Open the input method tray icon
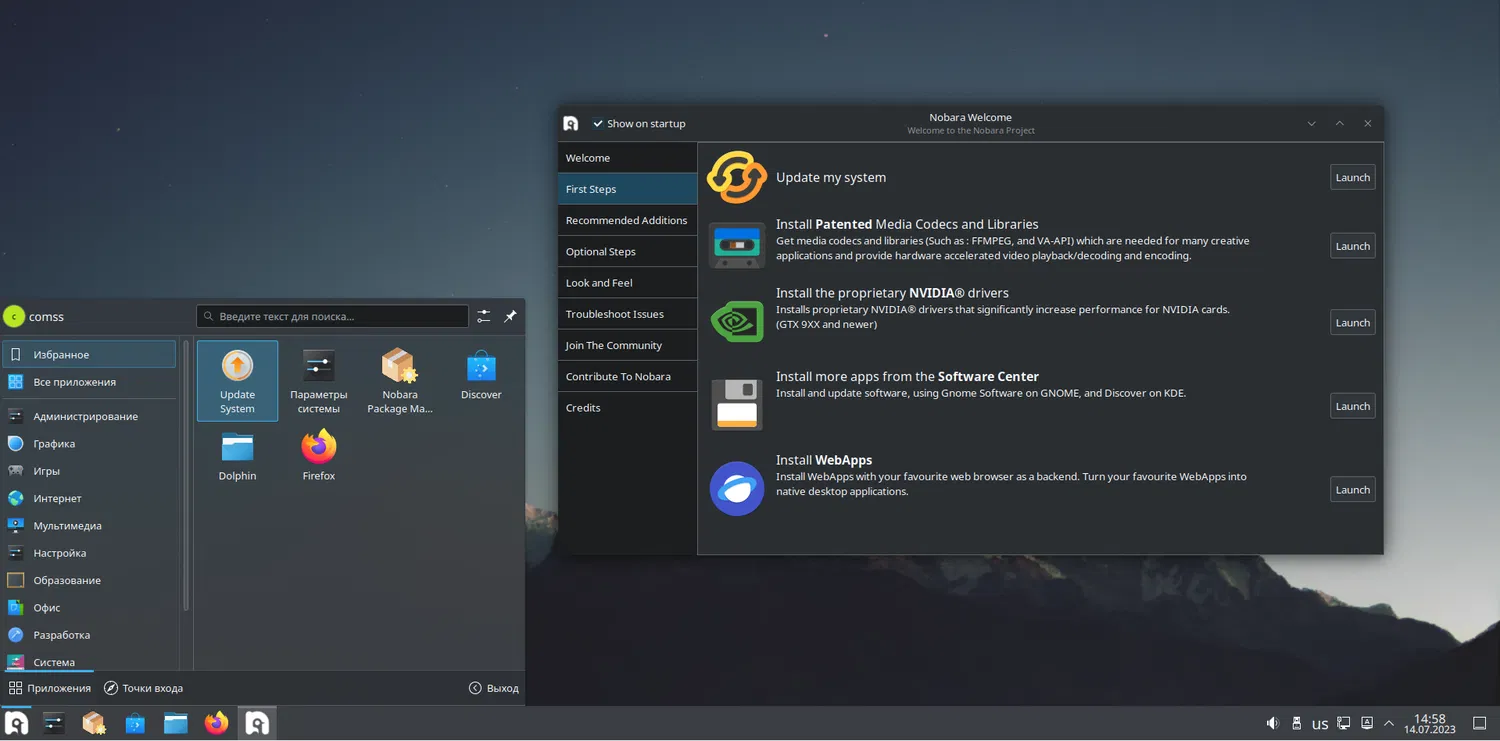Screen dimensions: 1500x741 1367,723
